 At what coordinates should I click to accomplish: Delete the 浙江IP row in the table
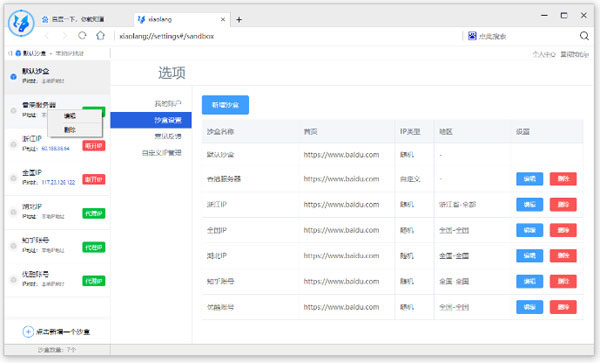563,204
